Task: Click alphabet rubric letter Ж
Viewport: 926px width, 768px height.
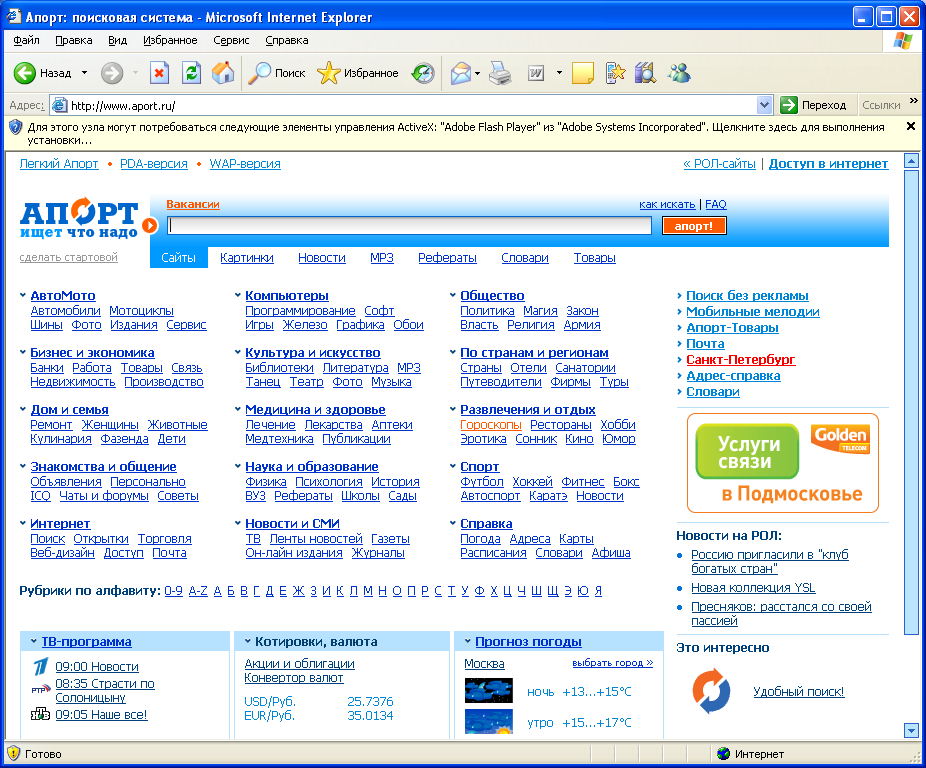Action: click(299, 591)
